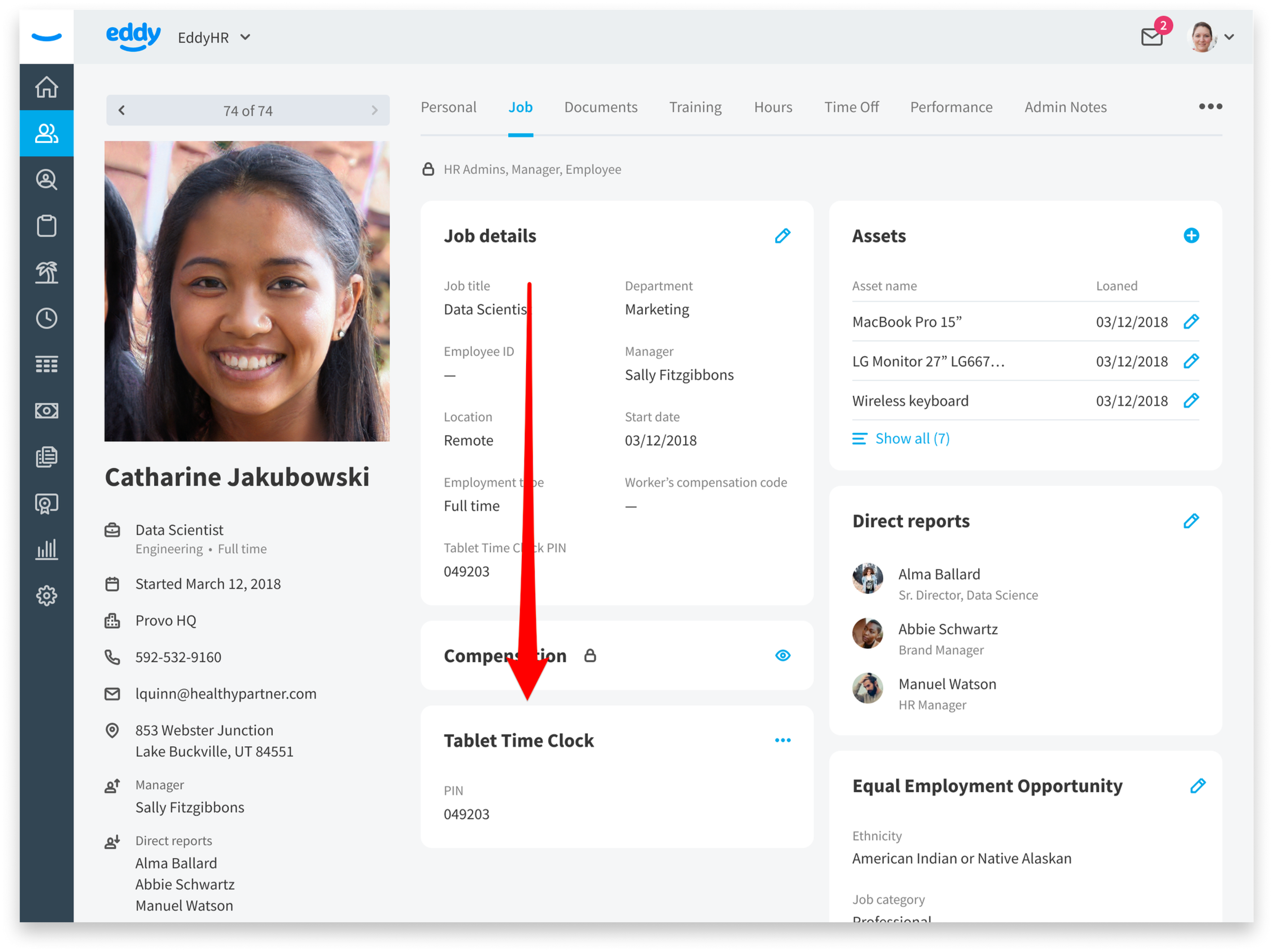
Task: Open the documents sidebar icon
Action: 47,457
